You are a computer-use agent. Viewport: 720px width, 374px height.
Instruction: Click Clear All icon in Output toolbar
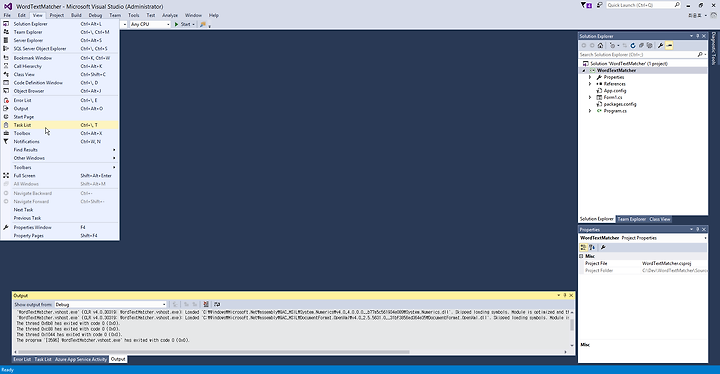point(206,304)
